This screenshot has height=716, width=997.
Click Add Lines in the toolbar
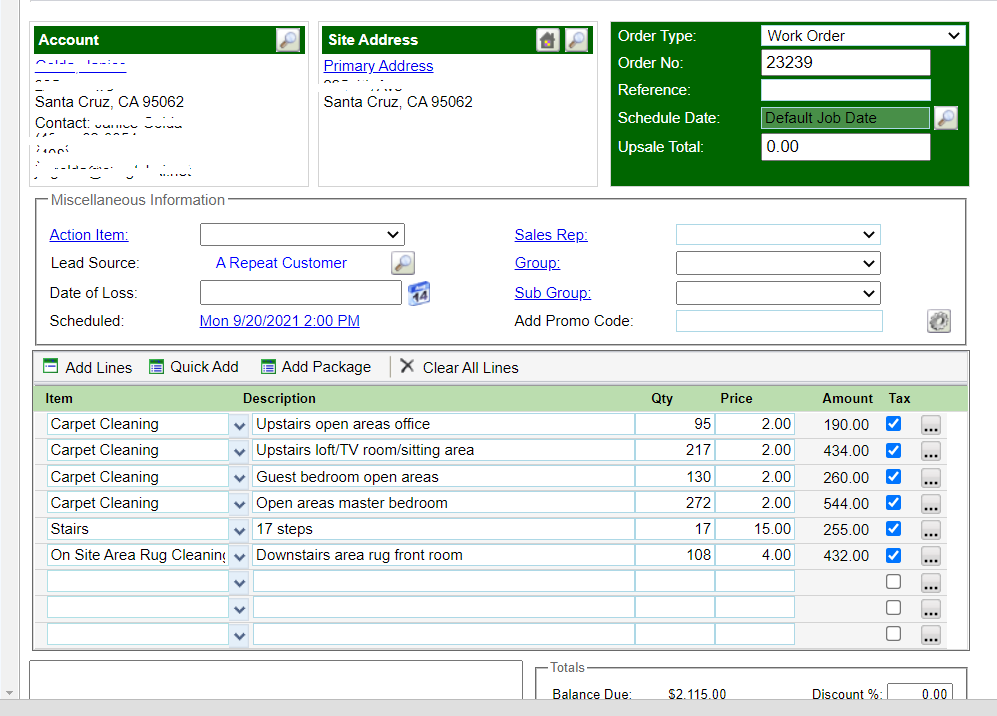(x=88, y=367)
